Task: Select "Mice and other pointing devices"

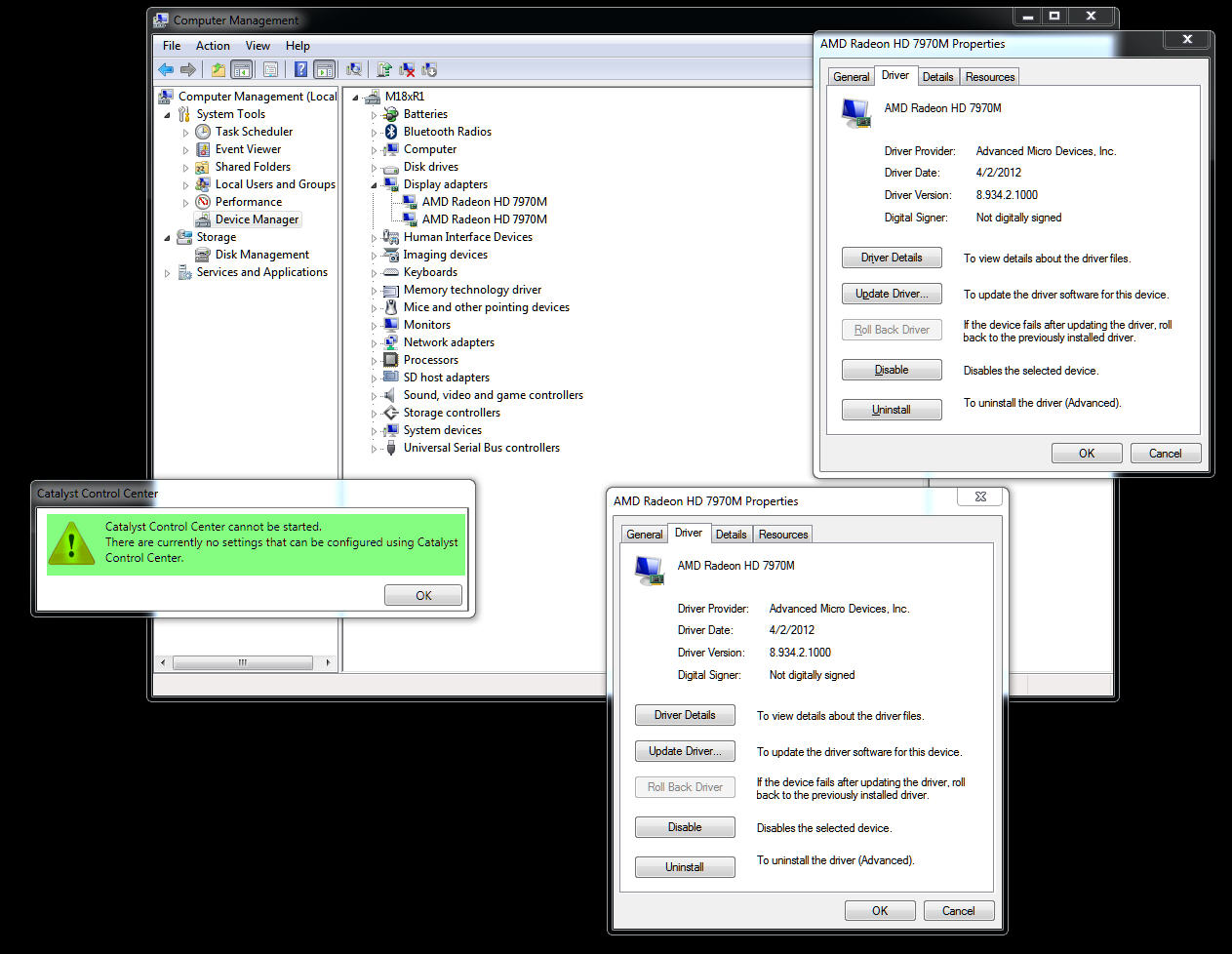Action: pos(487,307)
